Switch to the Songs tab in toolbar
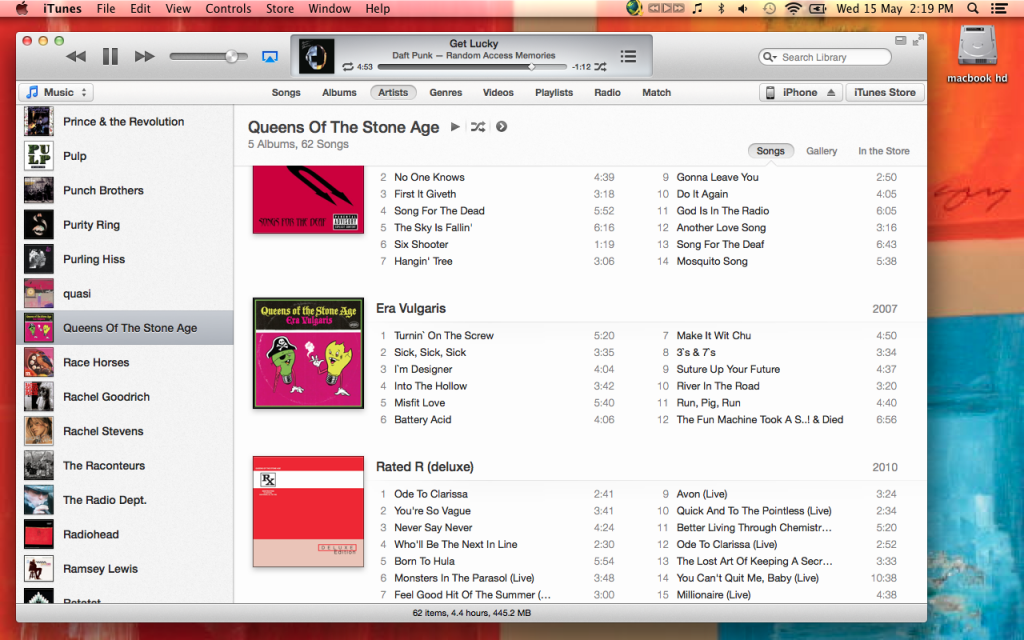Image resolution: width=1024 pixels, height=640 pixels. click(x=286, y=93)
